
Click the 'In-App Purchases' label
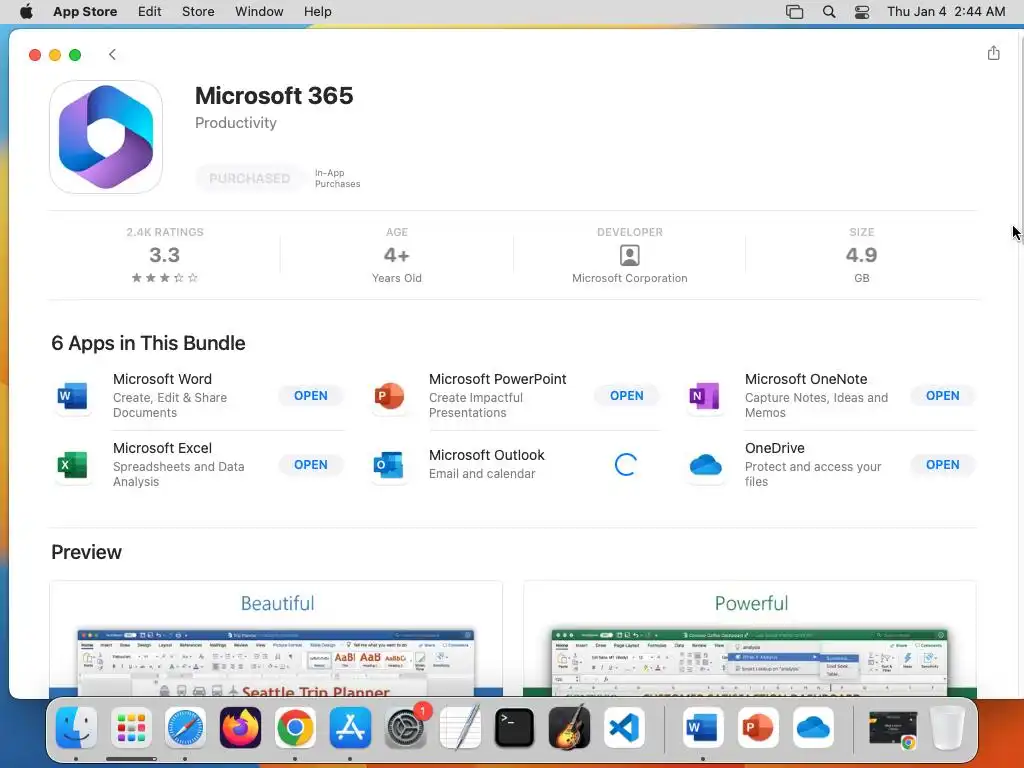pos(337,178)
